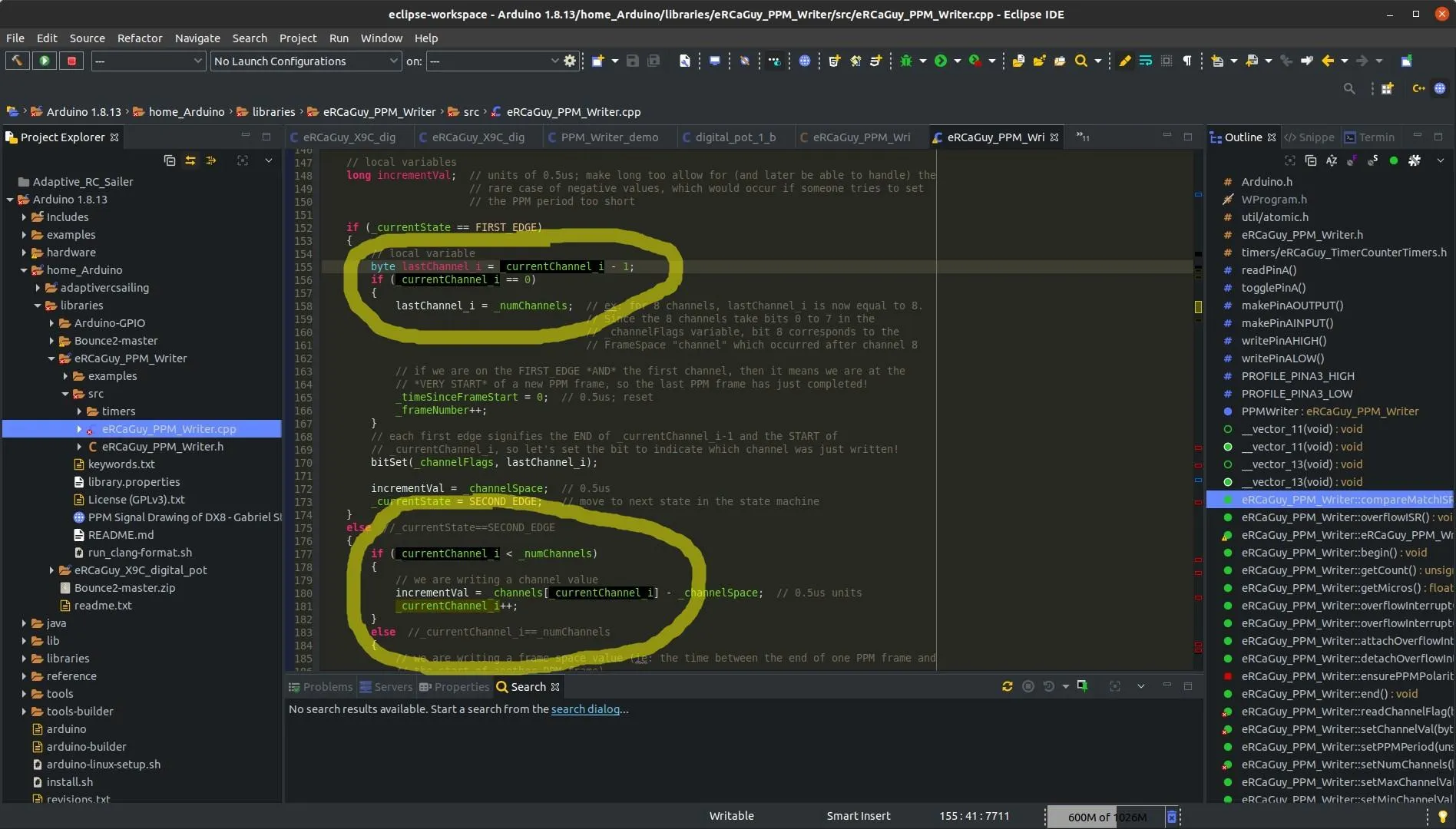Expand the Bounce2-master library folder
Screen dimensions: 1456x829
point(51,341)
